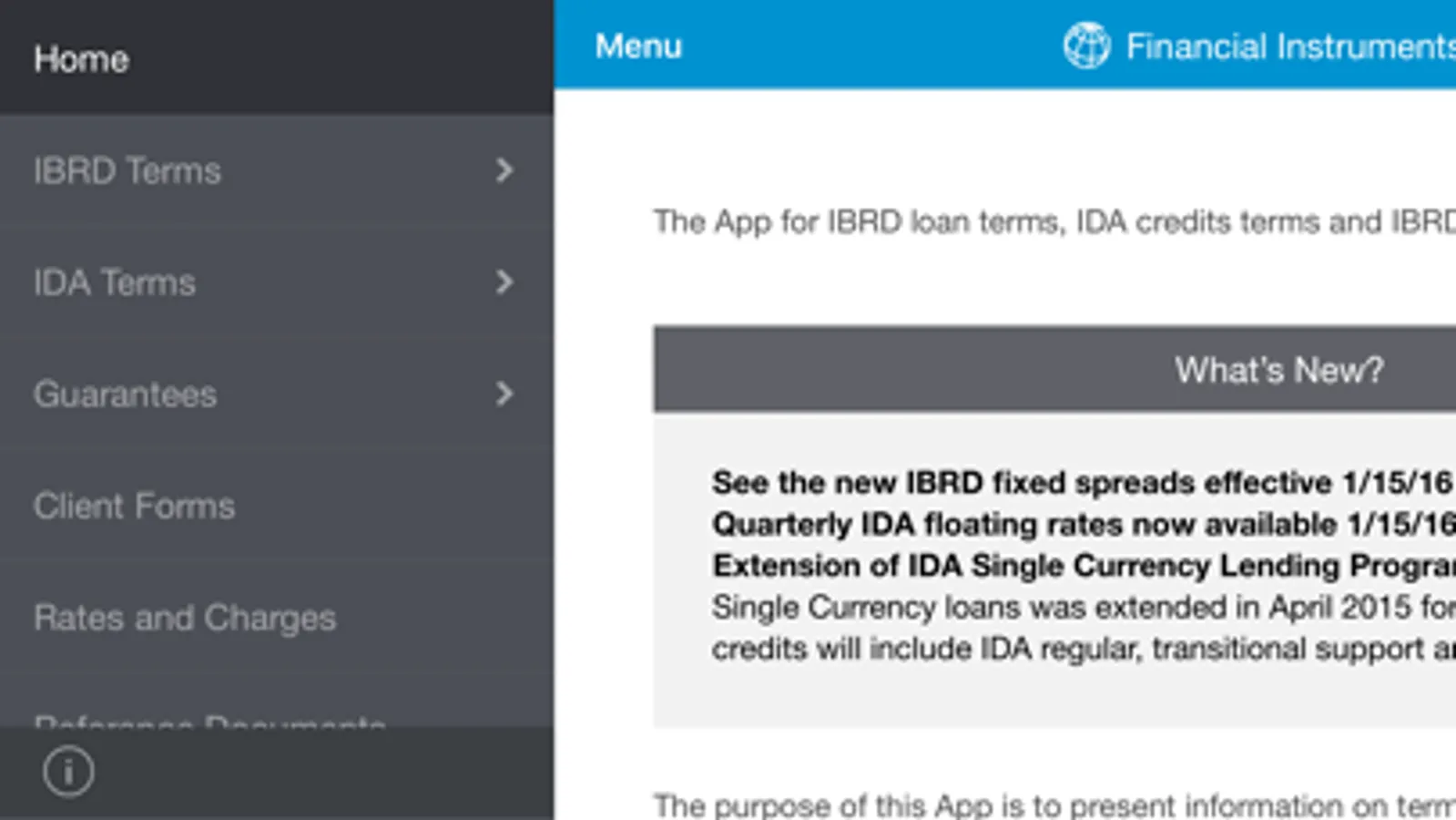Click the What's New? header bar
Viewport: 1456px width, 820px height.
pyautogui.click(x=1054, y=369)
